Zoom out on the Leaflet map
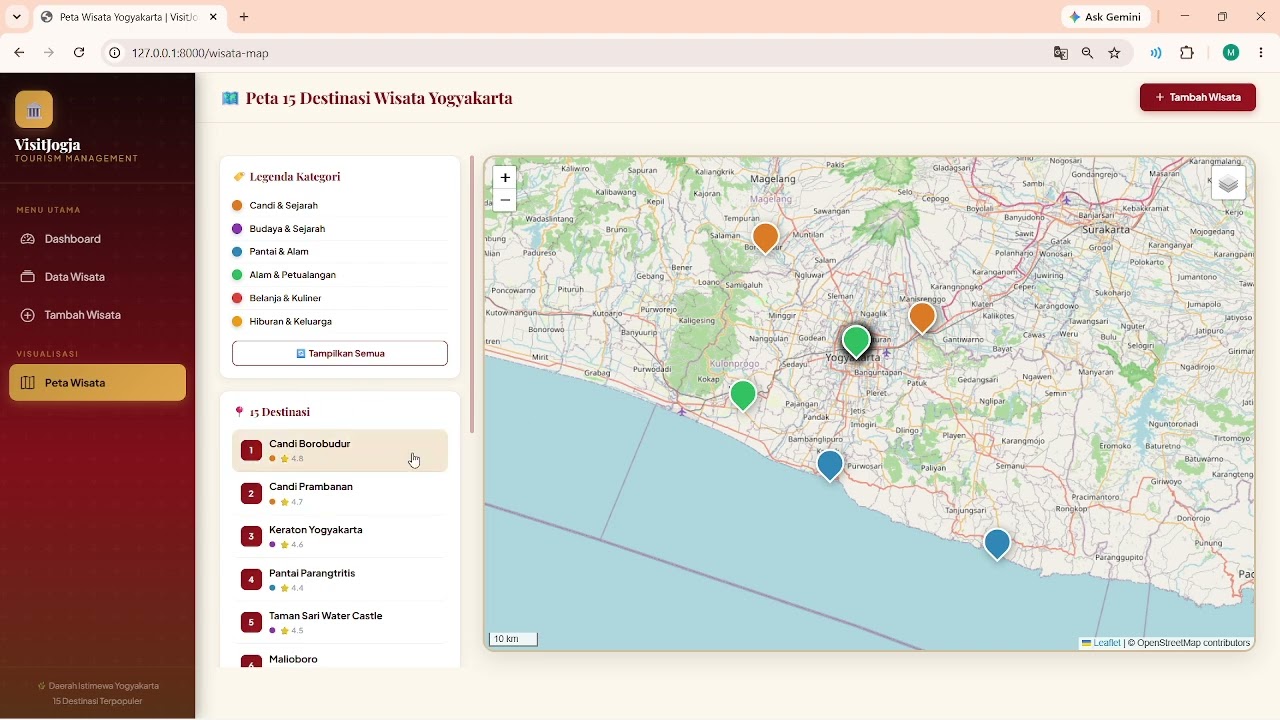Screen dimensions: 1280x720 505,201
